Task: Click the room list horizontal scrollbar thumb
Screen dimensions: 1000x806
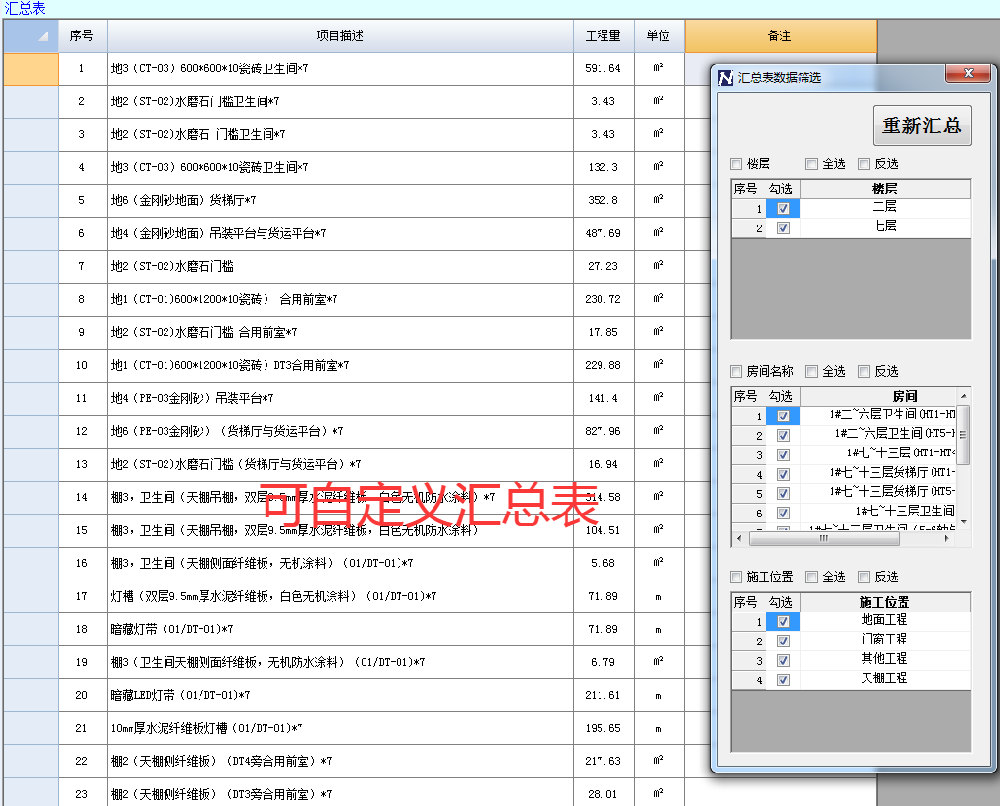Action: pos(824,539)
